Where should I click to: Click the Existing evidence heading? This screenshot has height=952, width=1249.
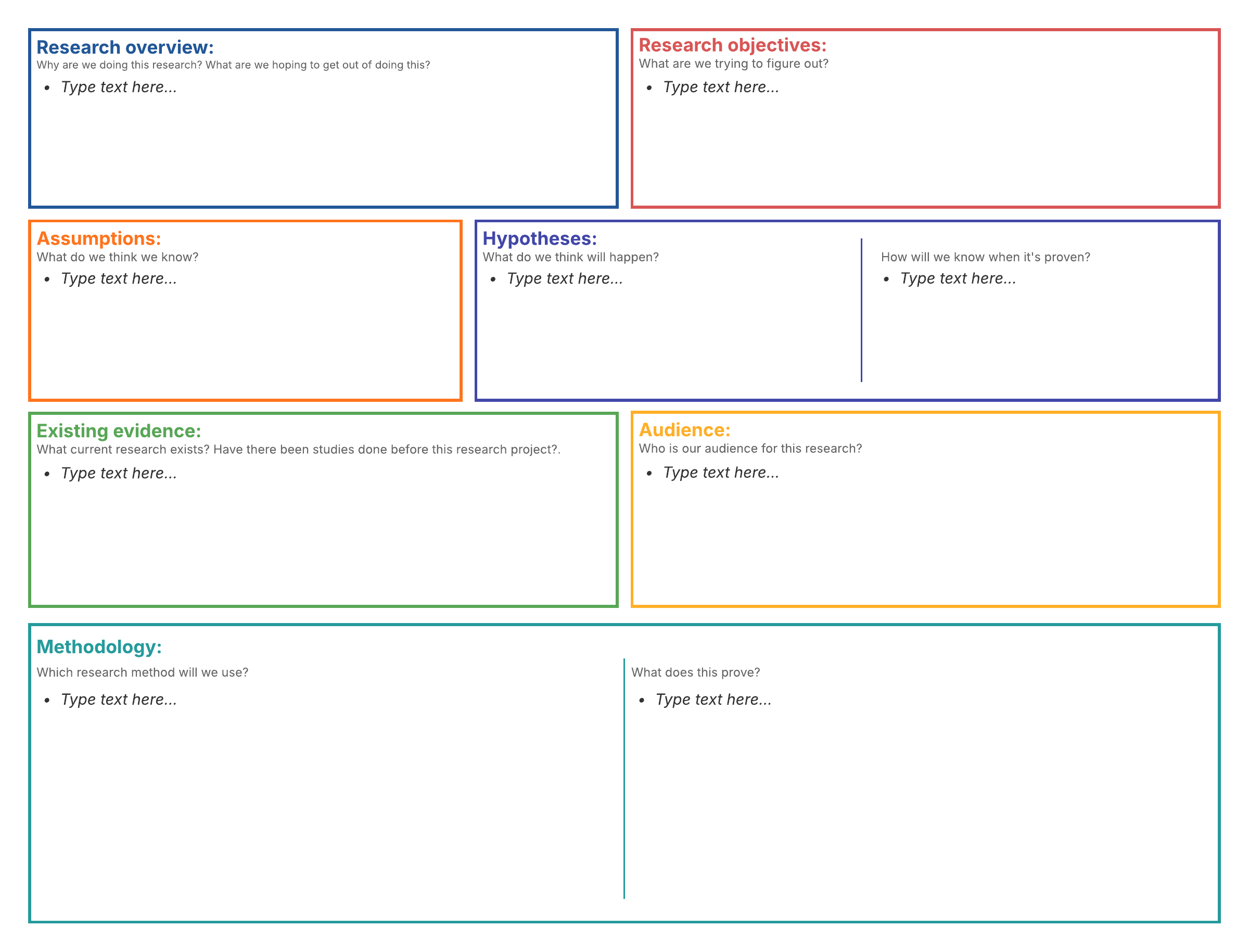(x=118, y=430)
